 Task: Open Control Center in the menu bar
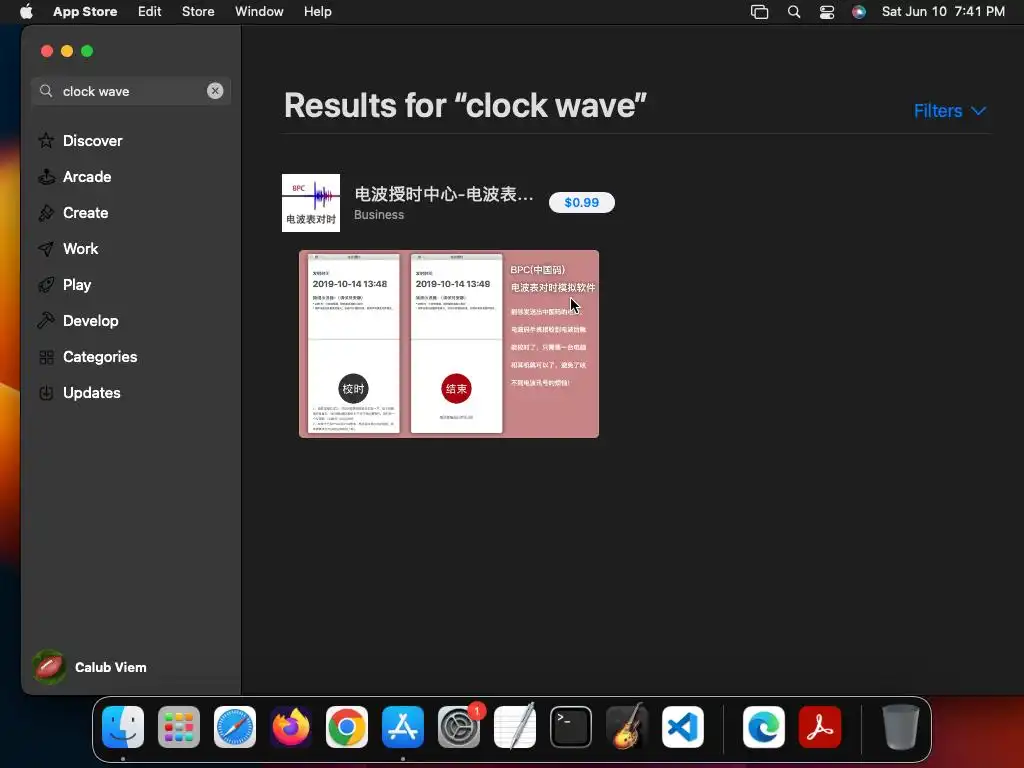tap(827, 12)
